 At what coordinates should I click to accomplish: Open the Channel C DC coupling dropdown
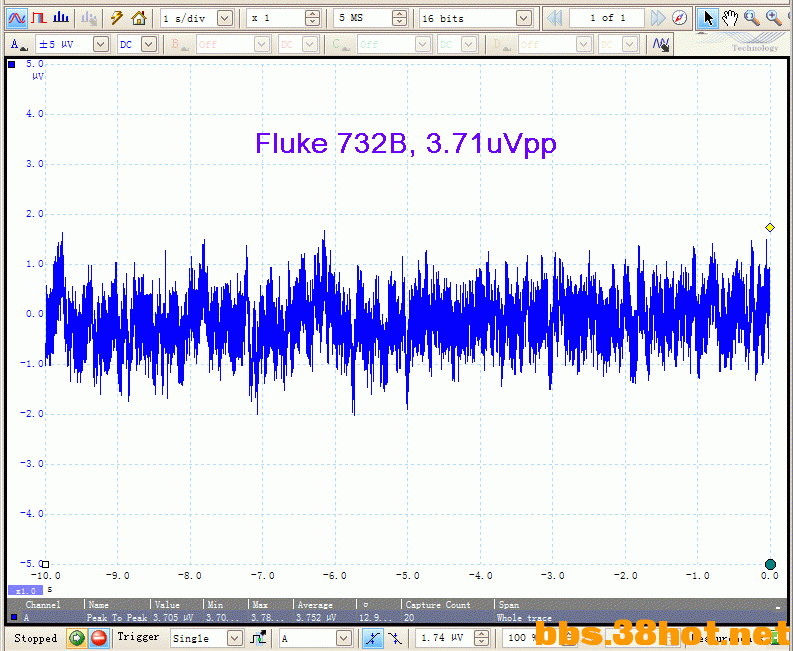(469, 45)
